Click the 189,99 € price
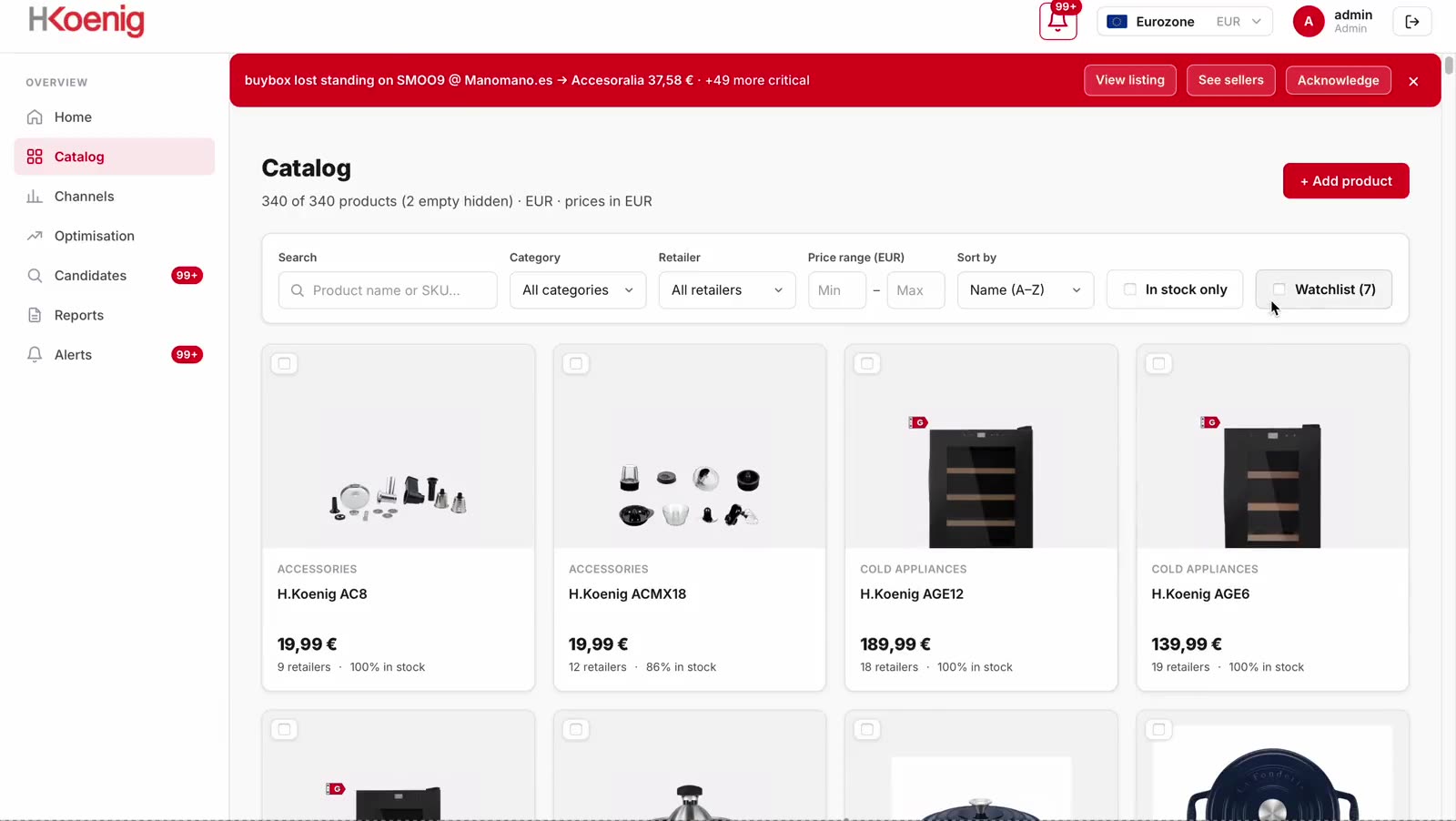The width and height of the screenshot is (1456, 821). [x=895, y=644]
